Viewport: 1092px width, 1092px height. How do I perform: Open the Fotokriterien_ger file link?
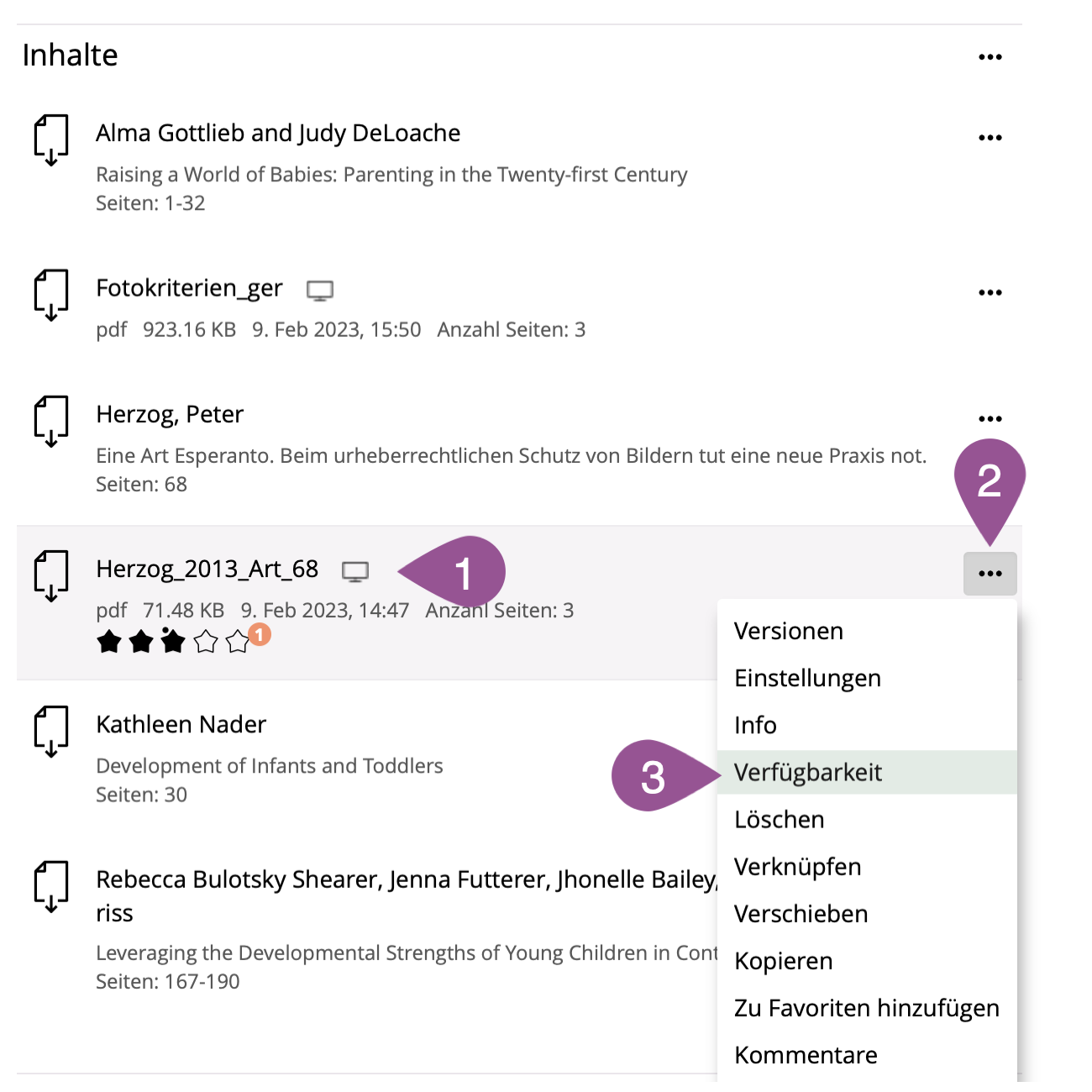pyautogui.click(x=190, y=288)
